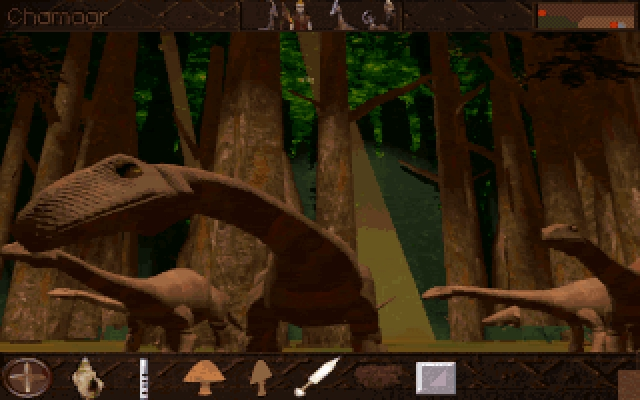Pick the dark brown stone lump
Screen dimensions: 640x400
point(379,377)
